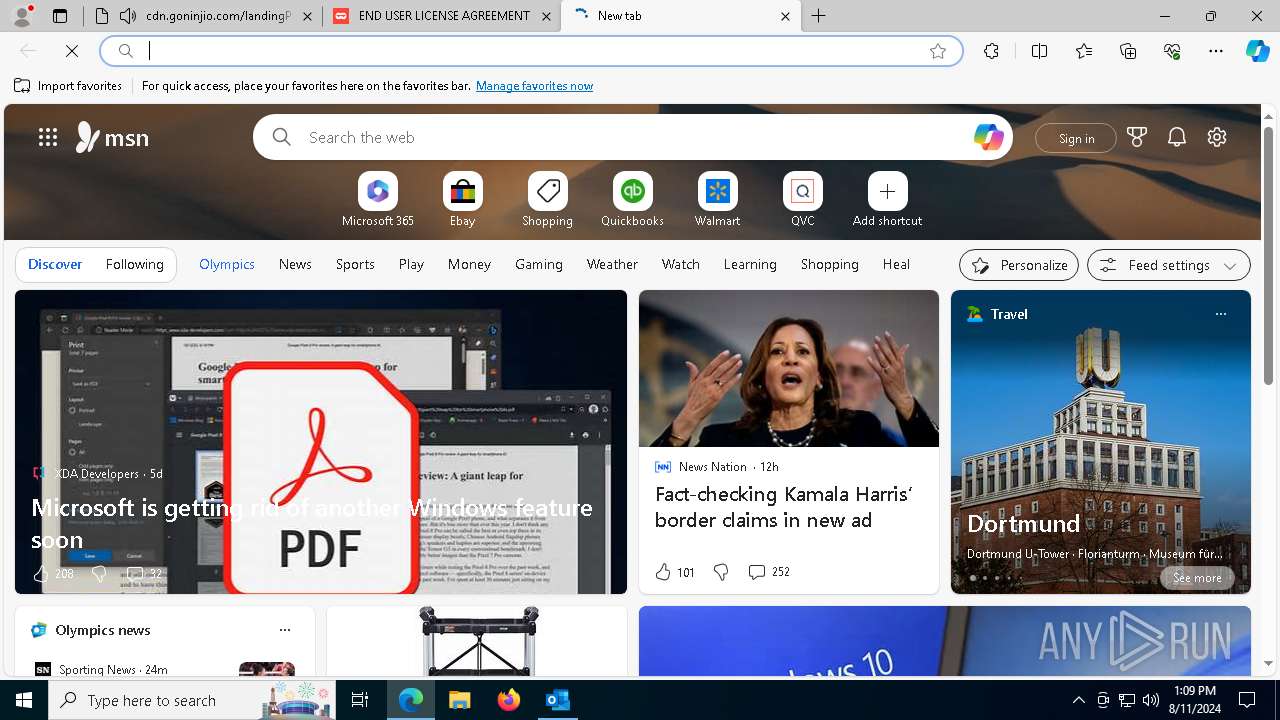
Task: Select the Olympics feed category
Action: point(227,264)
